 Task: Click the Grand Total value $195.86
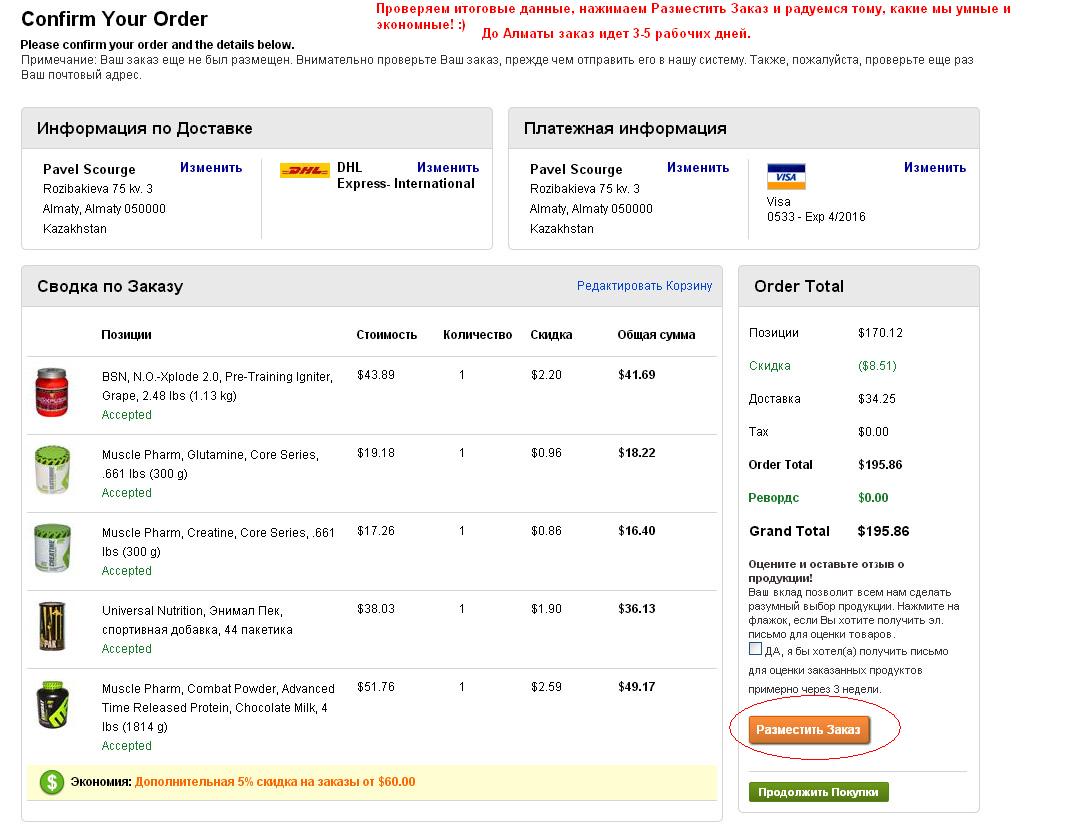click(883, 531)
